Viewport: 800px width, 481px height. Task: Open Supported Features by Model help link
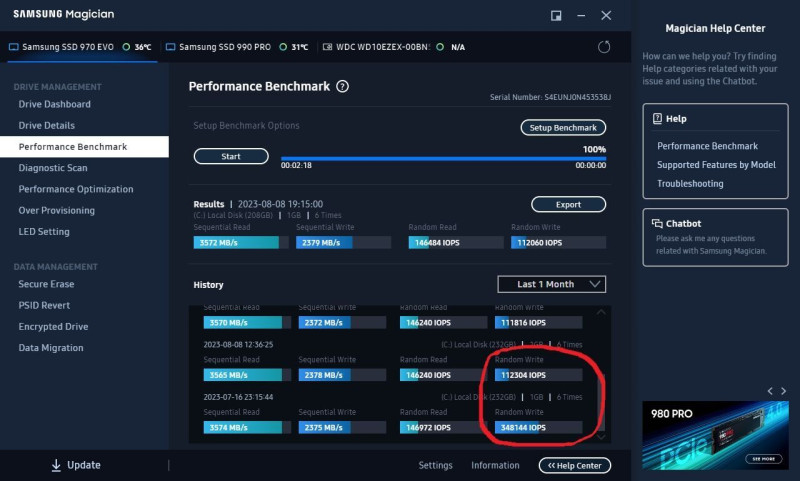pos(716,165)
